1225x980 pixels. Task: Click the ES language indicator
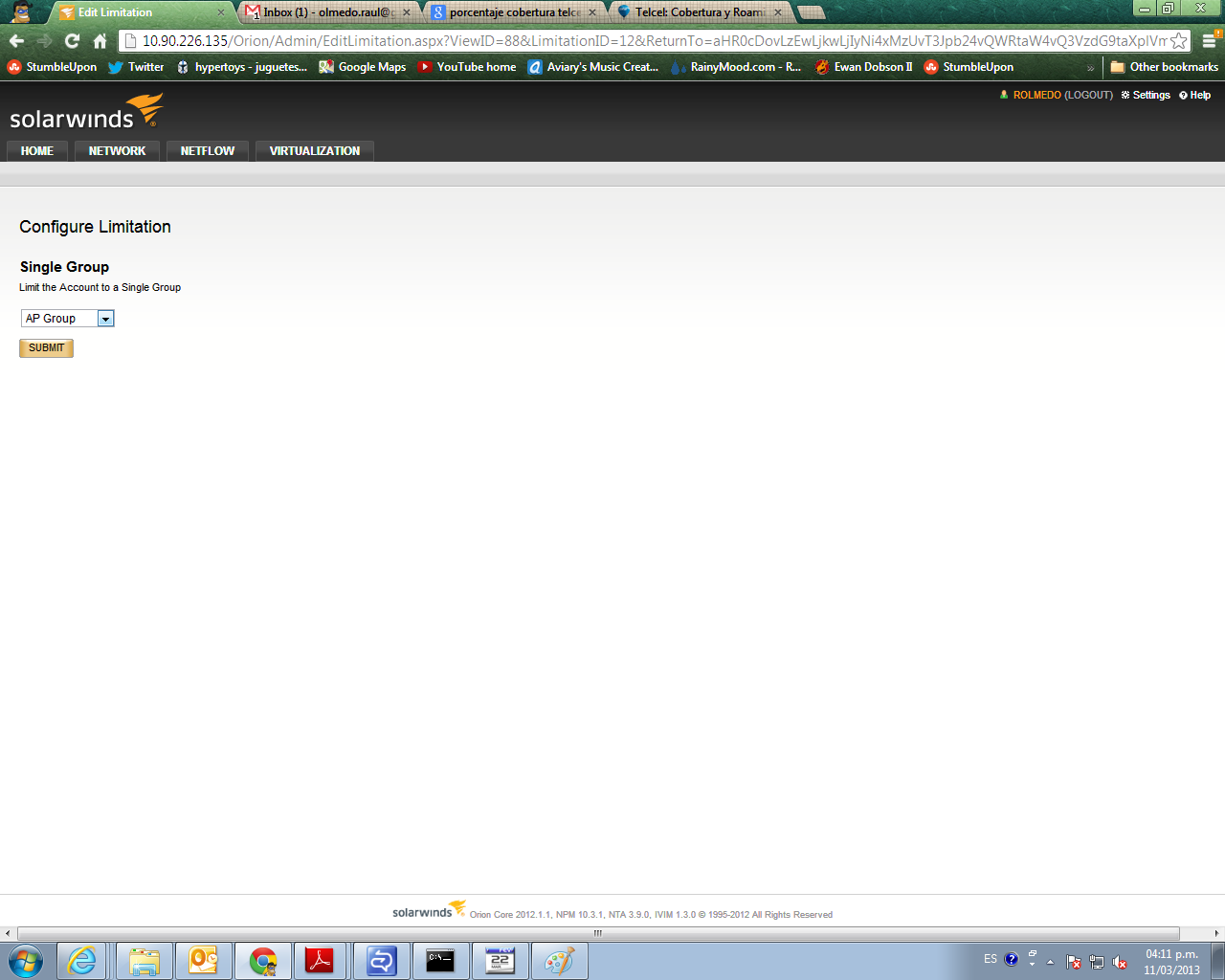(991, 958)
